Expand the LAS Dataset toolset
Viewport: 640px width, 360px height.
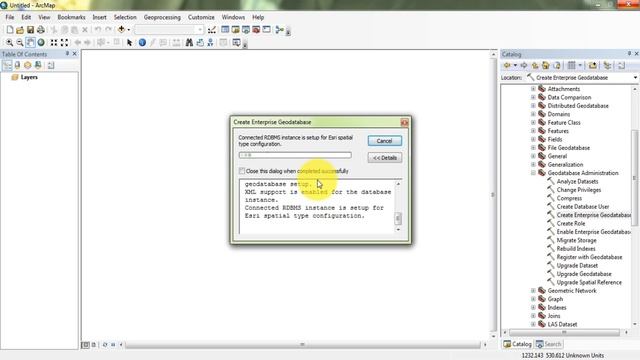533,324
